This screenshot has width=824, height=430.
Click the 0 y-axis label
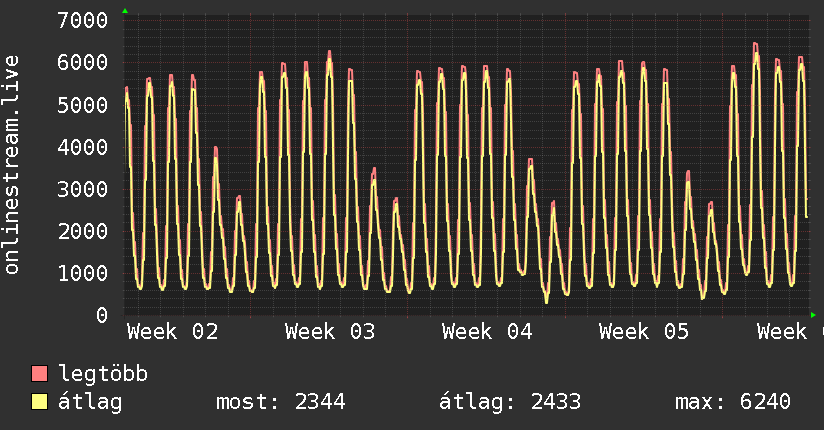pyautogui.click(x=101, y=316)
